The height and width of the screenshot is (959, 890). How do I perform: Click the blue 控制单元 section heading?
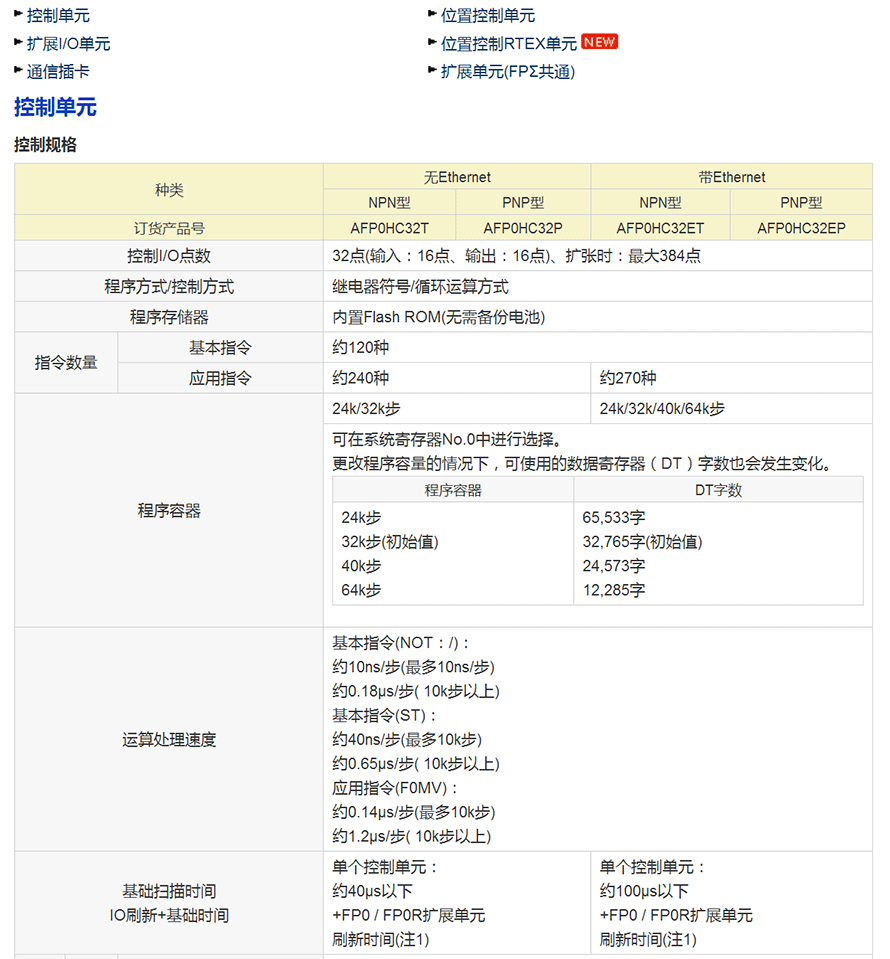point(55,107)
